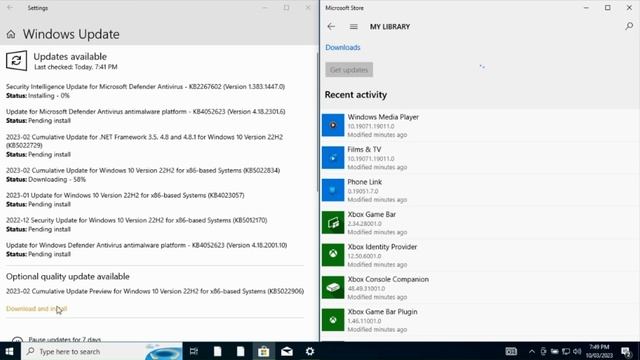Click the 'Downloading - 58%' status text
This screenshot has width=640, height=360.
click(x=57, y=180)
